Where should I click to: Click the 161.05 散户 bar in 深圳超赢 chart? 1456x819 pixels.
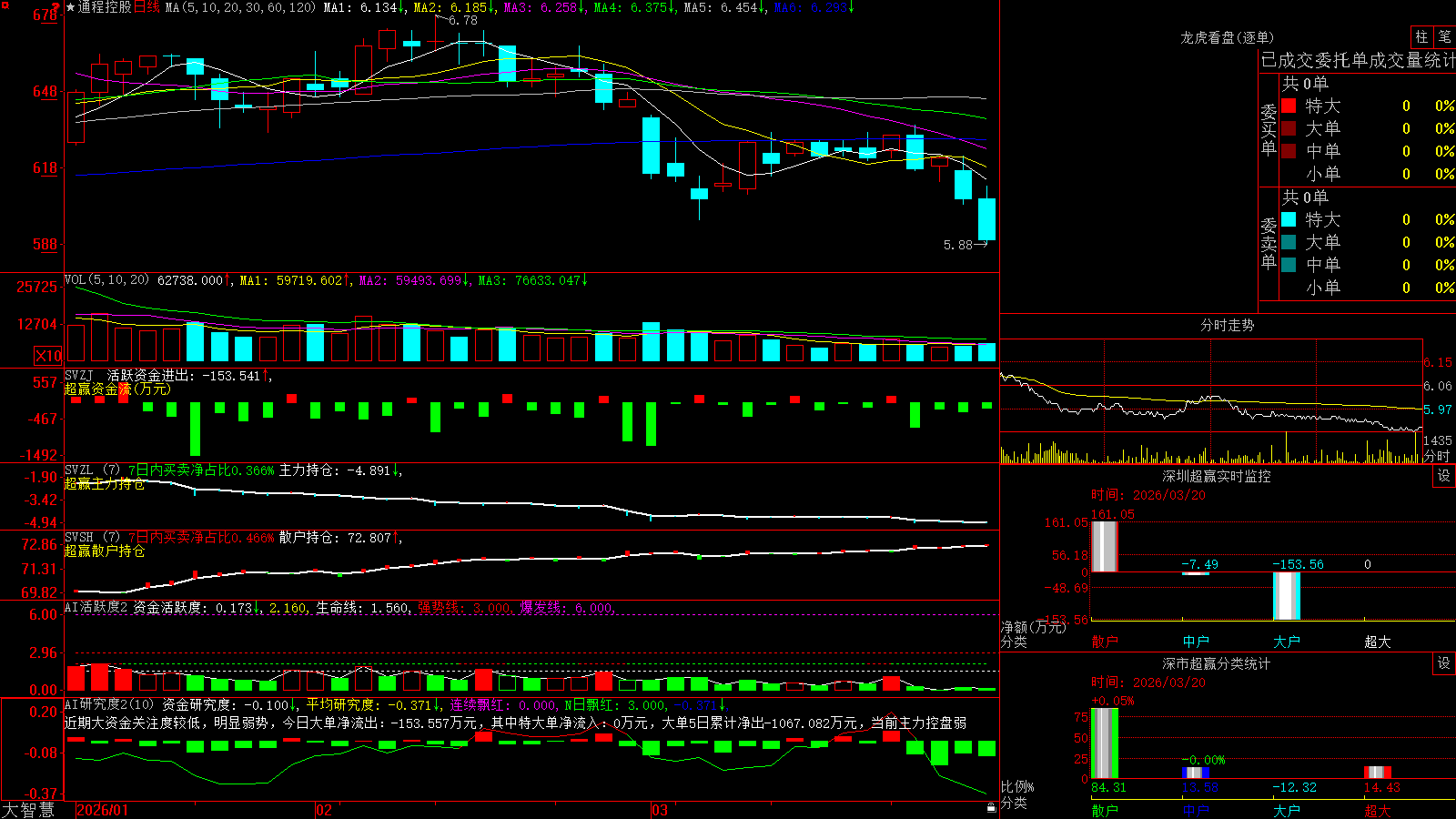[x=1105, y=546]
